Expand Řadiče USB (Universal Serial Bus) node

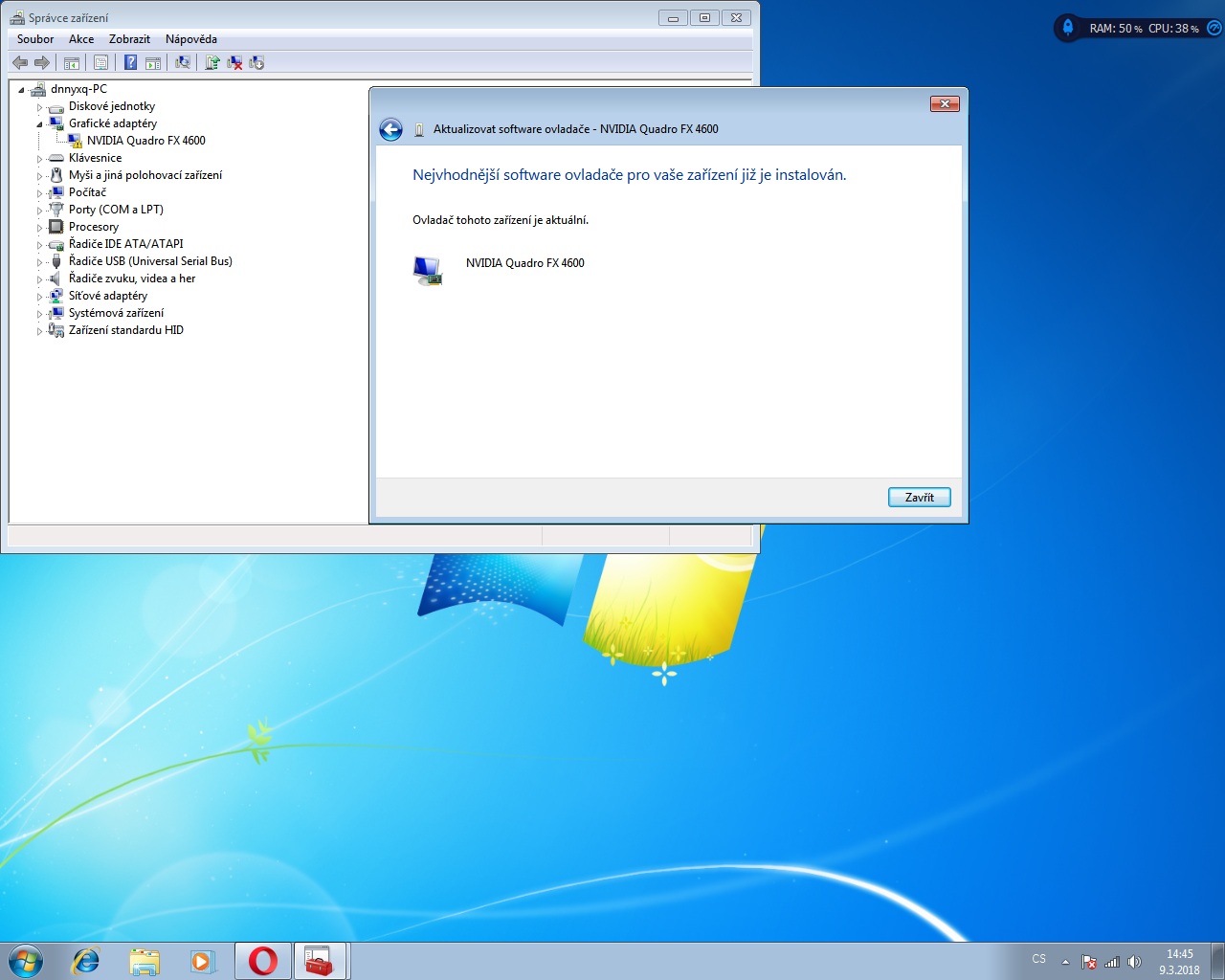click(x=39, y=262)
